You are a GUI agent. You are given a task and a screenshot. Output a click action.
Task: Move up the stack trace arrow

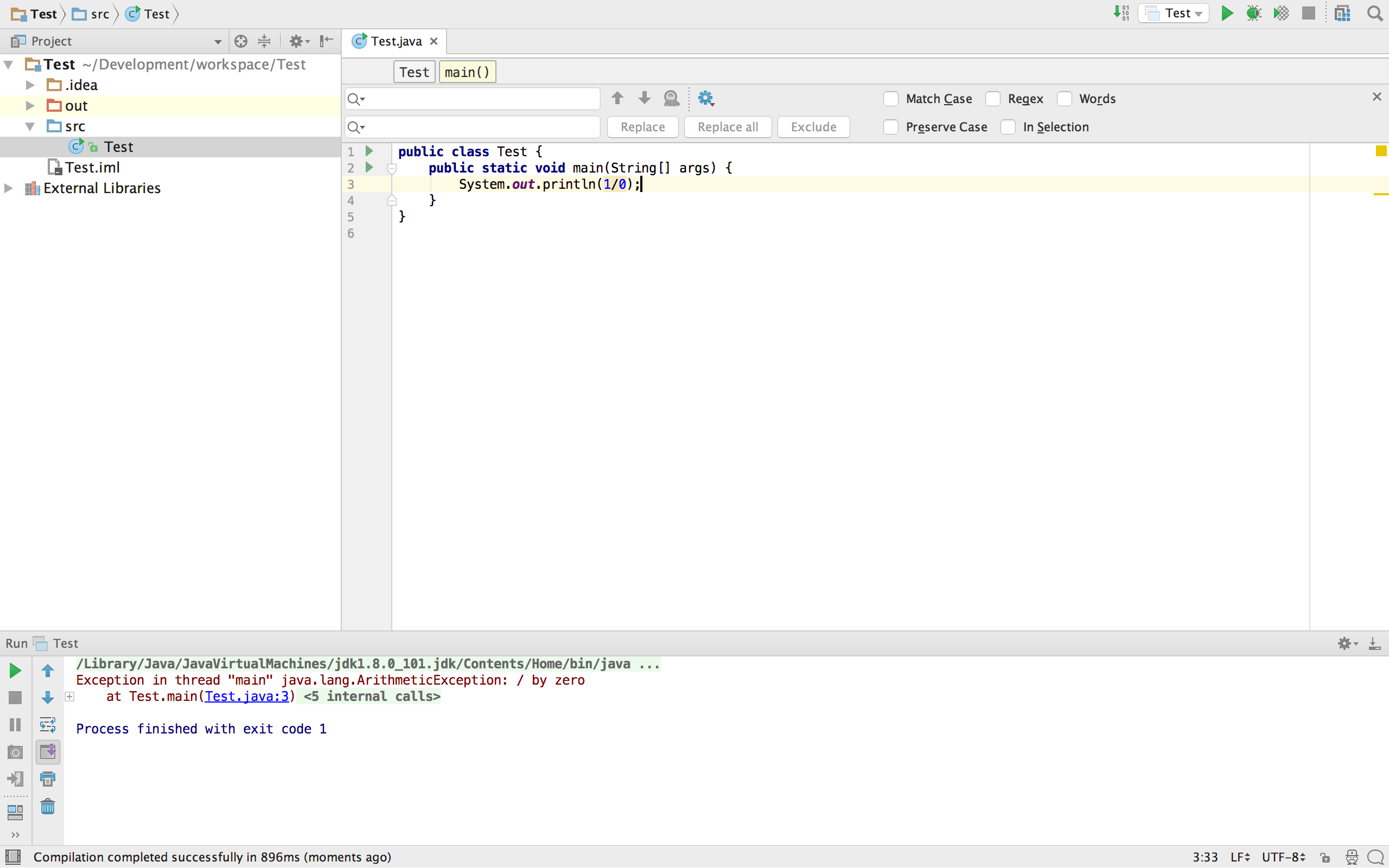48,671
